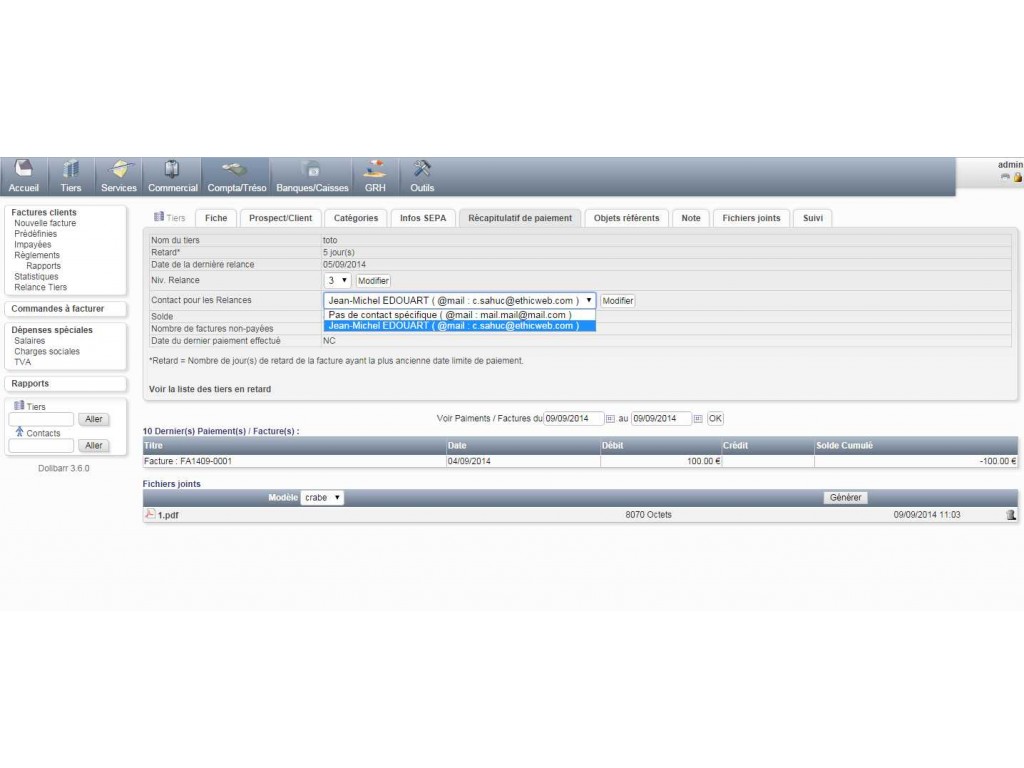
Task: Click the Contacts search input field
Action: tap(41, 445)
